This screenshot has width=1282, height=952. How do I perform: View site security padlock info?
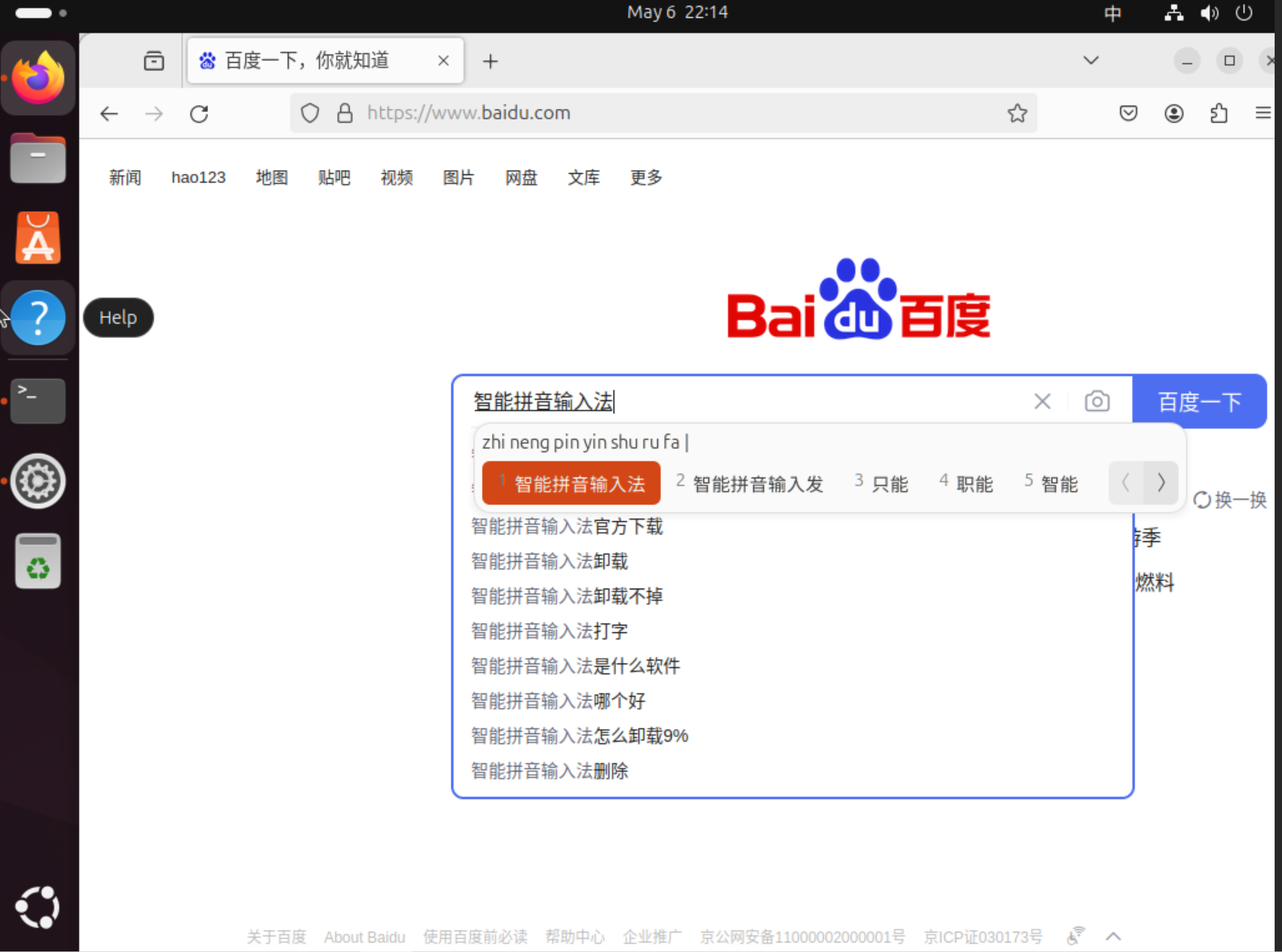pos(344,113)
